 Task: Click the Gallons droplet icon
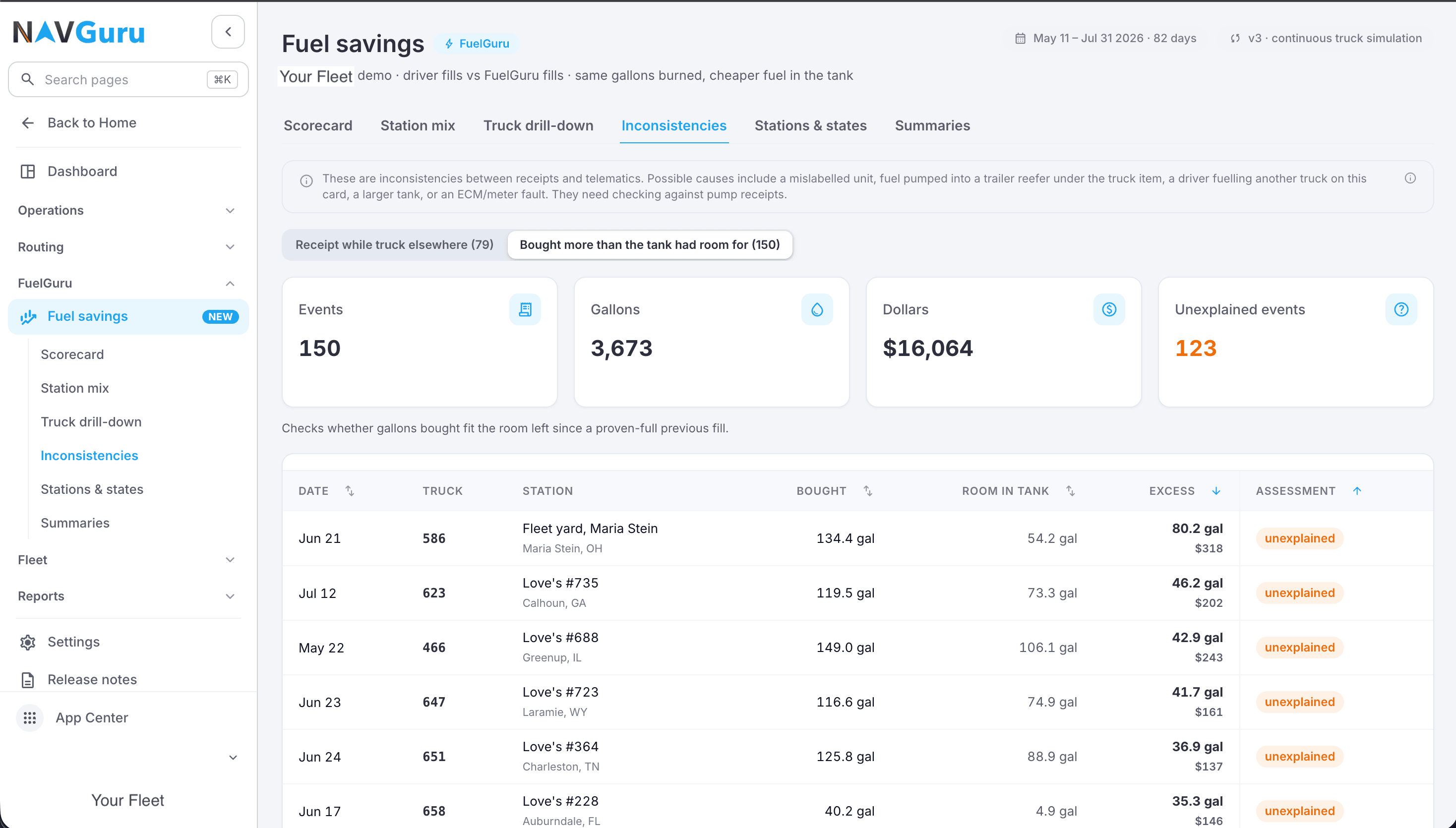click(817, 309)
